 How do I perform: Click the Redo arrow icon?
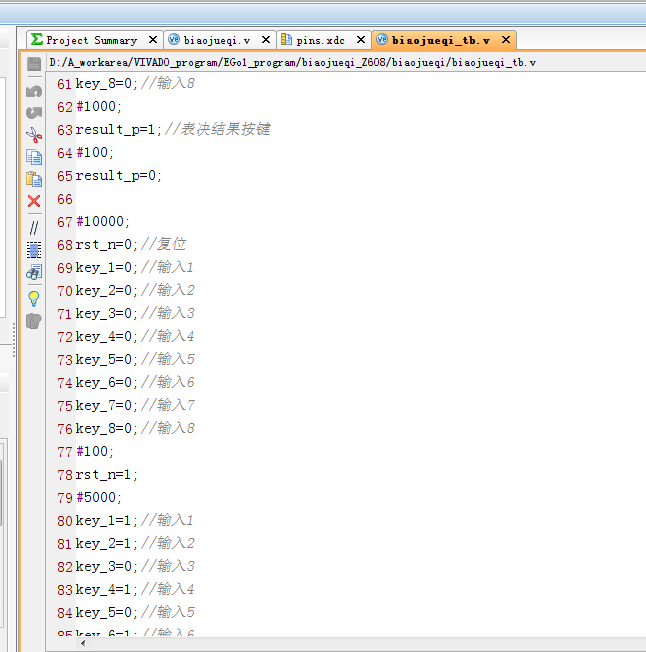pyautogui.click(x=33, y=113)
